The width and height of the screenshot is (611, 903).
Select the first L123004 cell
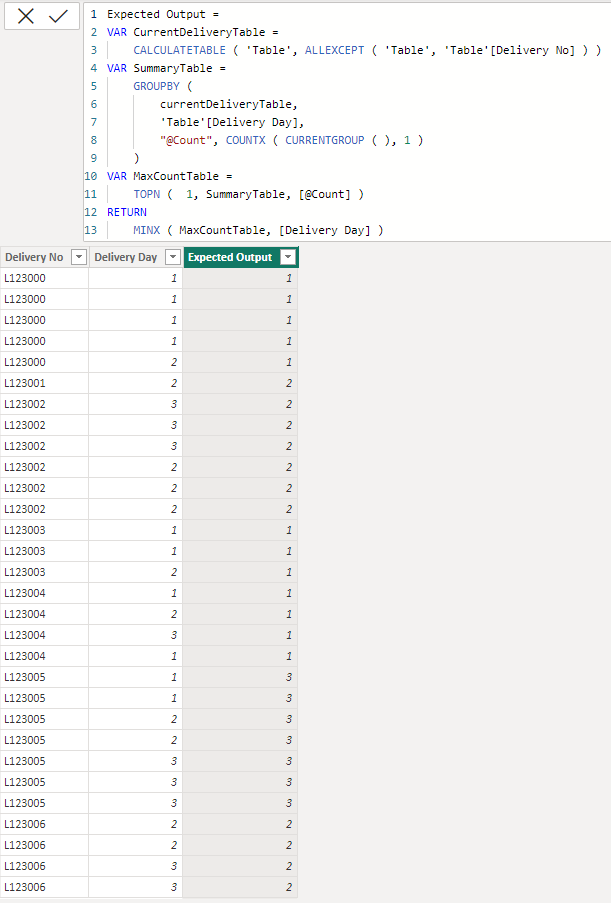tap(44, 593)
